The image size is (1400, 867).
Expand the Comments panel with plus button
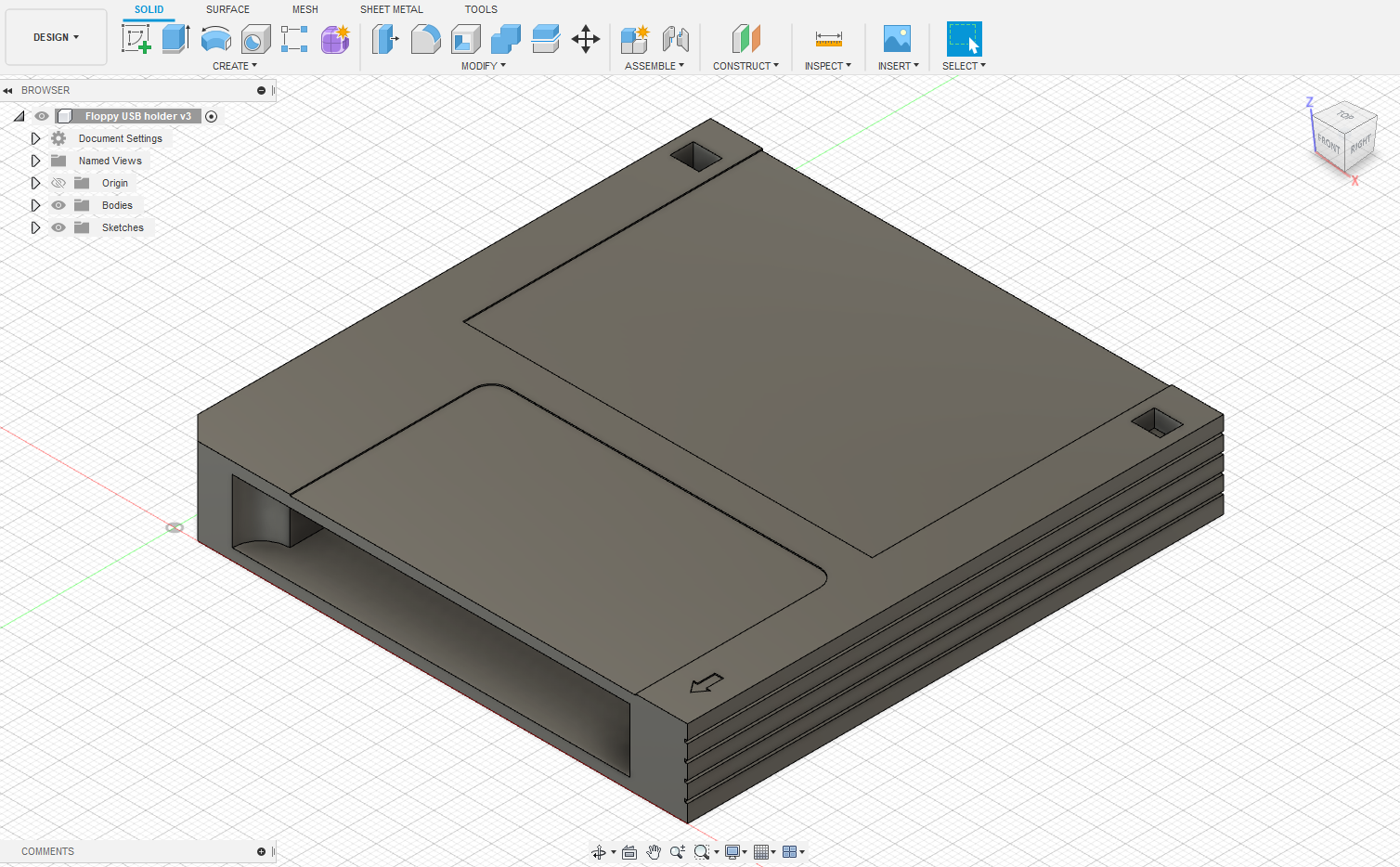(x=261, y=852)
